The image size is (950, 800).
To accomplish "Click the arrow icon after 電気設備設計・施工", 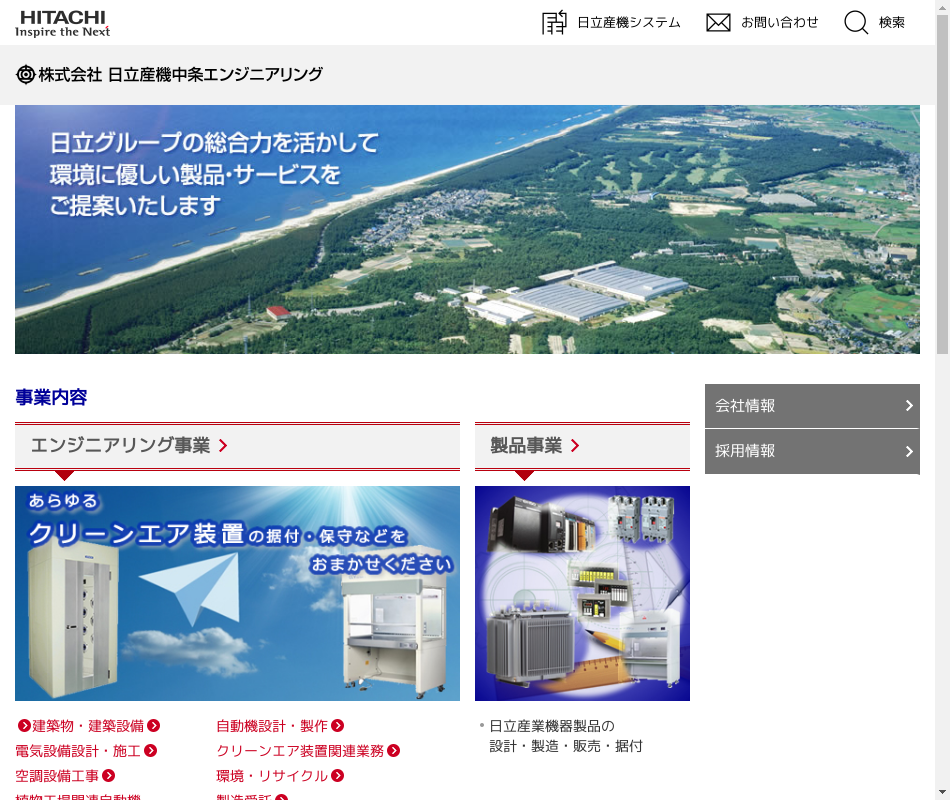I will click(151, 751).
